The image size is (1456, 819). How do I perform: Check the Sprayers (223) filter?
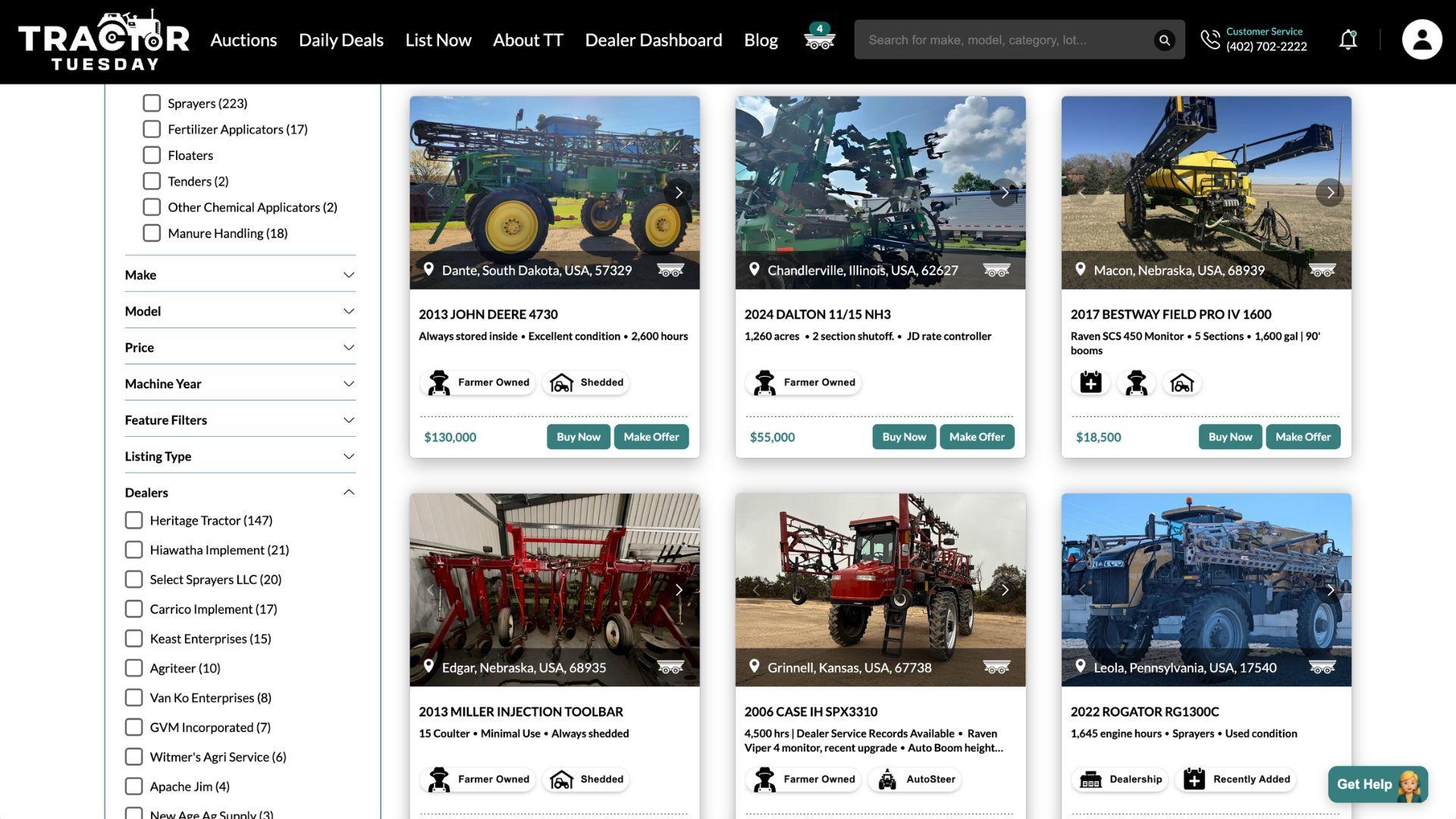[x=152, y=103]
